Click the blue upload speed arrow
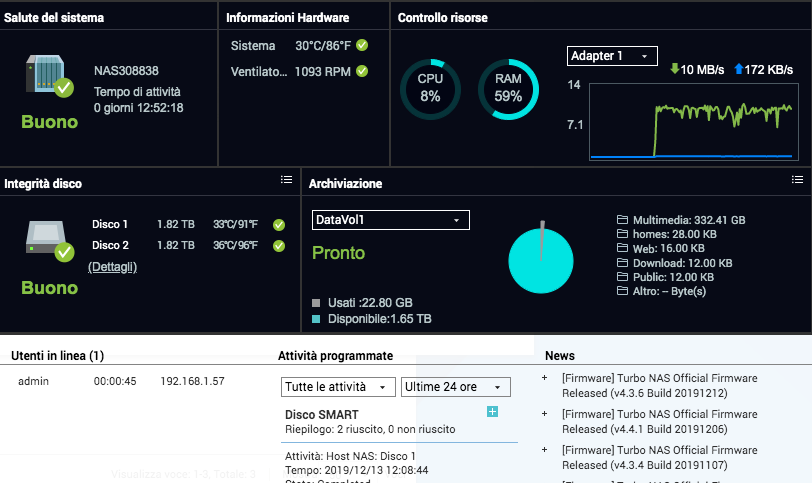The height and width of the screenshot is (483, 812). (738, 69)
